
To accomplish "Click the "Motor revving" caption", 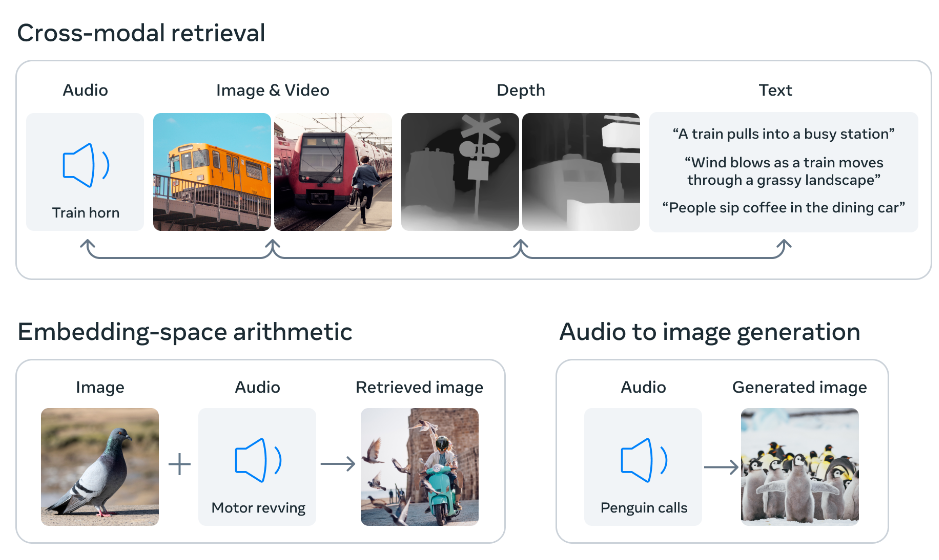I will coord(258,508).
